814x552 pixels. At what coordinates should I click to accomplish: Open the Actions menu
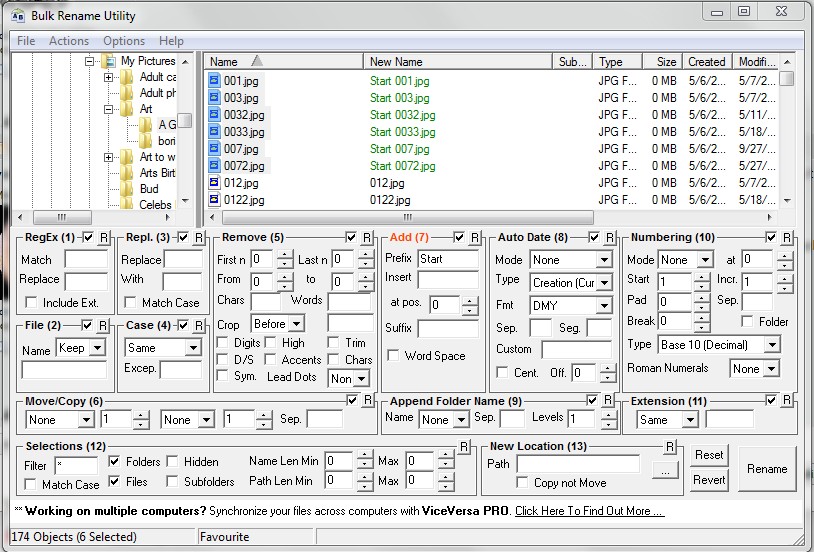69,41
